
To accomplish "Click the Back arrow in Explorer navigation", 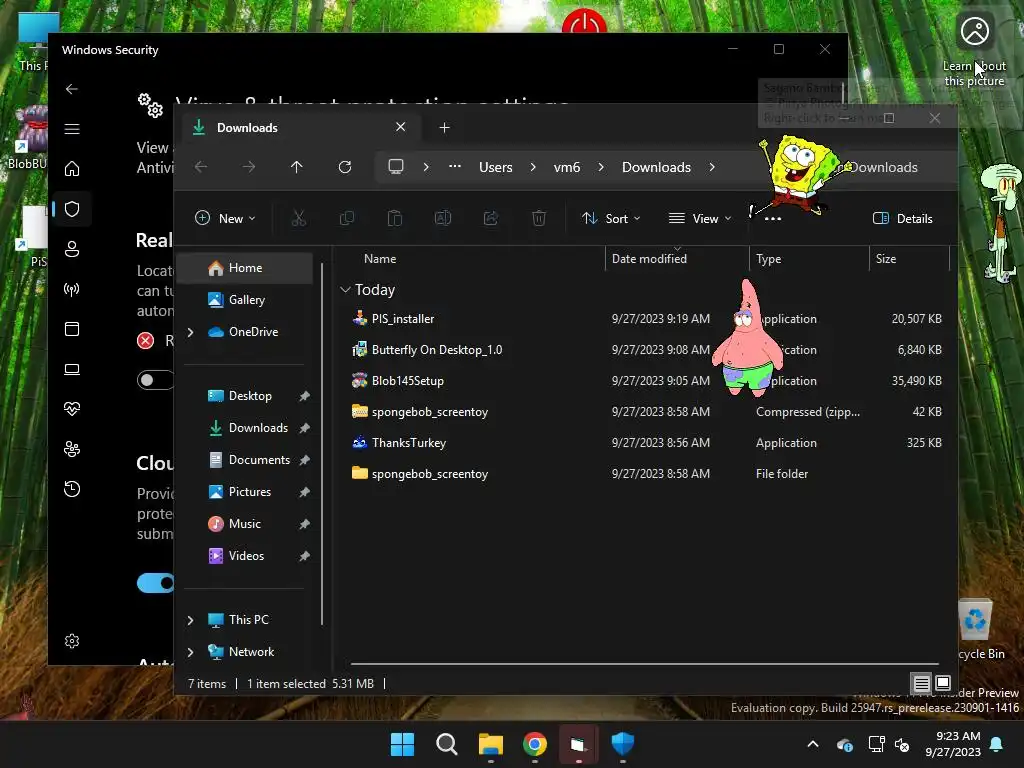I will point(201,167).
